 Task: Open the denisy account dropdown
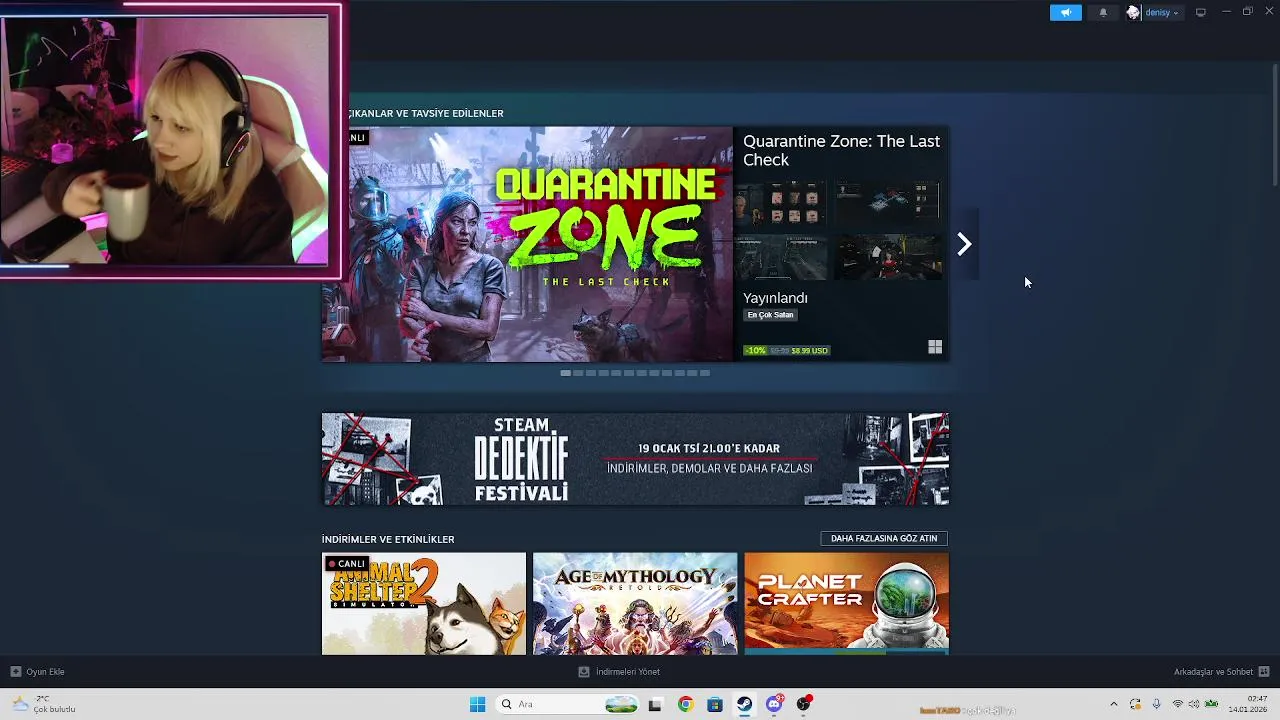(x=1162, y=12)
